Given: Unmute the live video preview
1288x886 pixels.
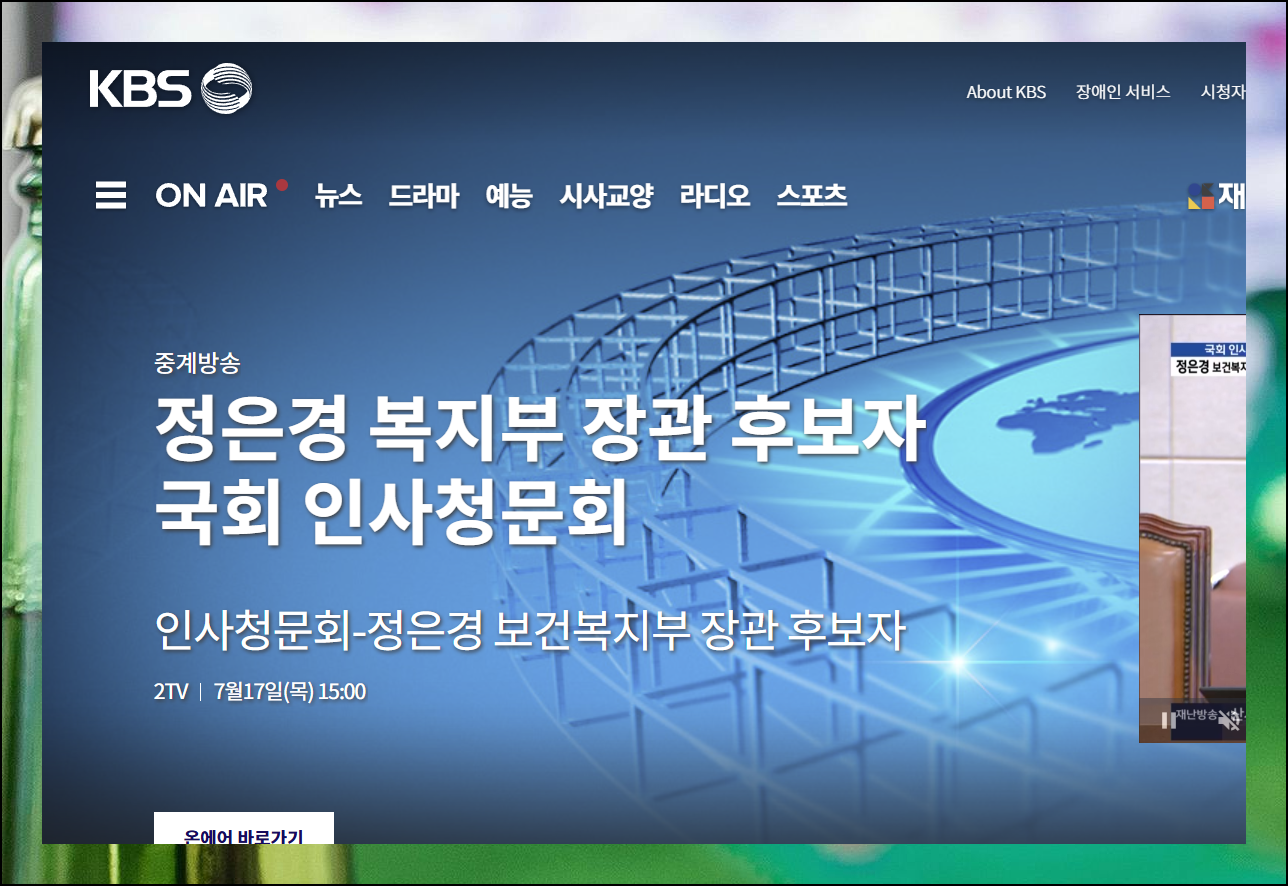Looking at the screenshot, I should click(1232, 719).
